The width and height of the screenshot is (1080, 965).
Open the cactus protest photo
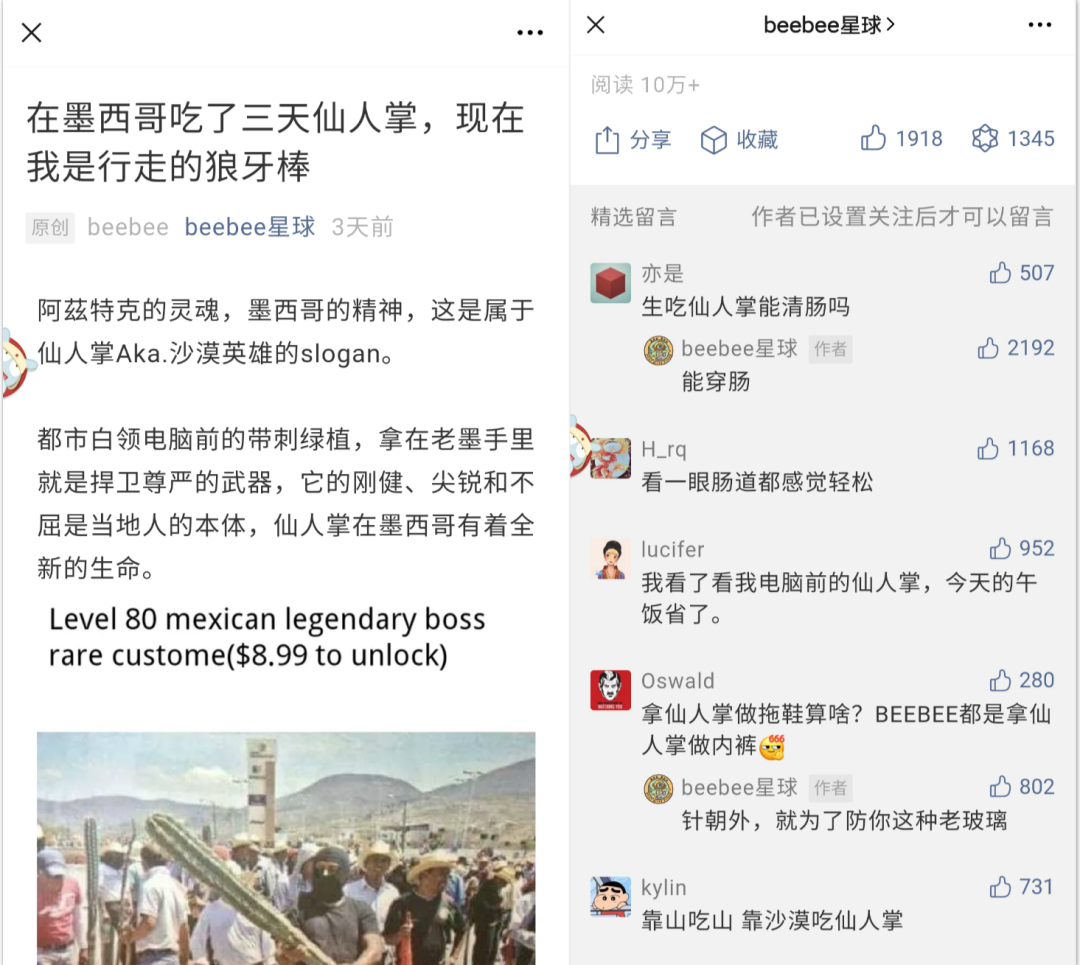pyautogui.click(x=286, y=848)
